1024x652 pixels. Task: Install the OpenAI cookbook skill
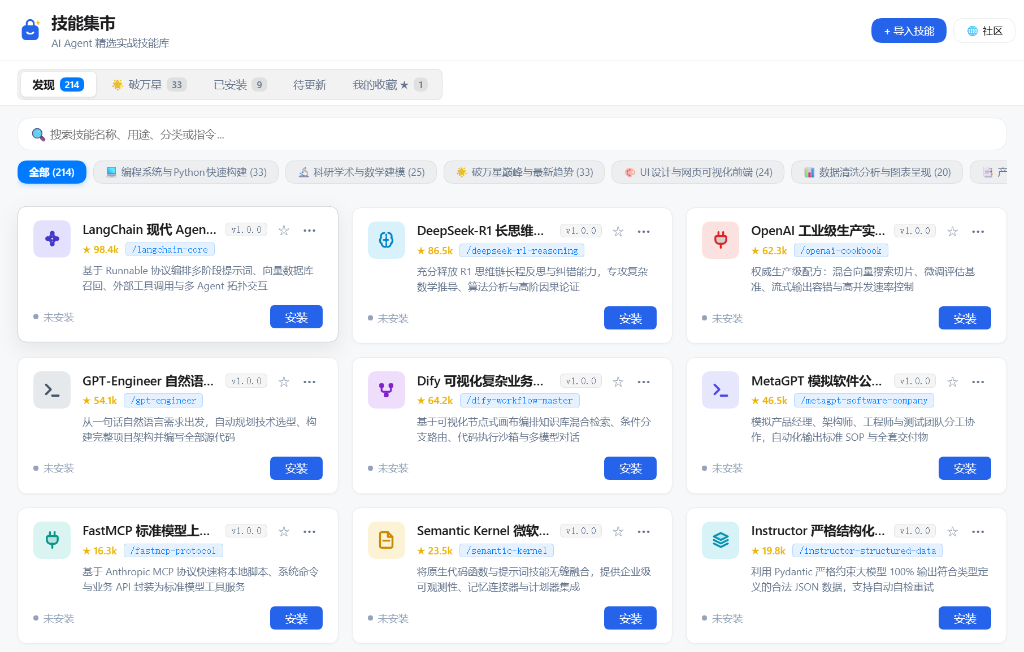pos(965,318)
